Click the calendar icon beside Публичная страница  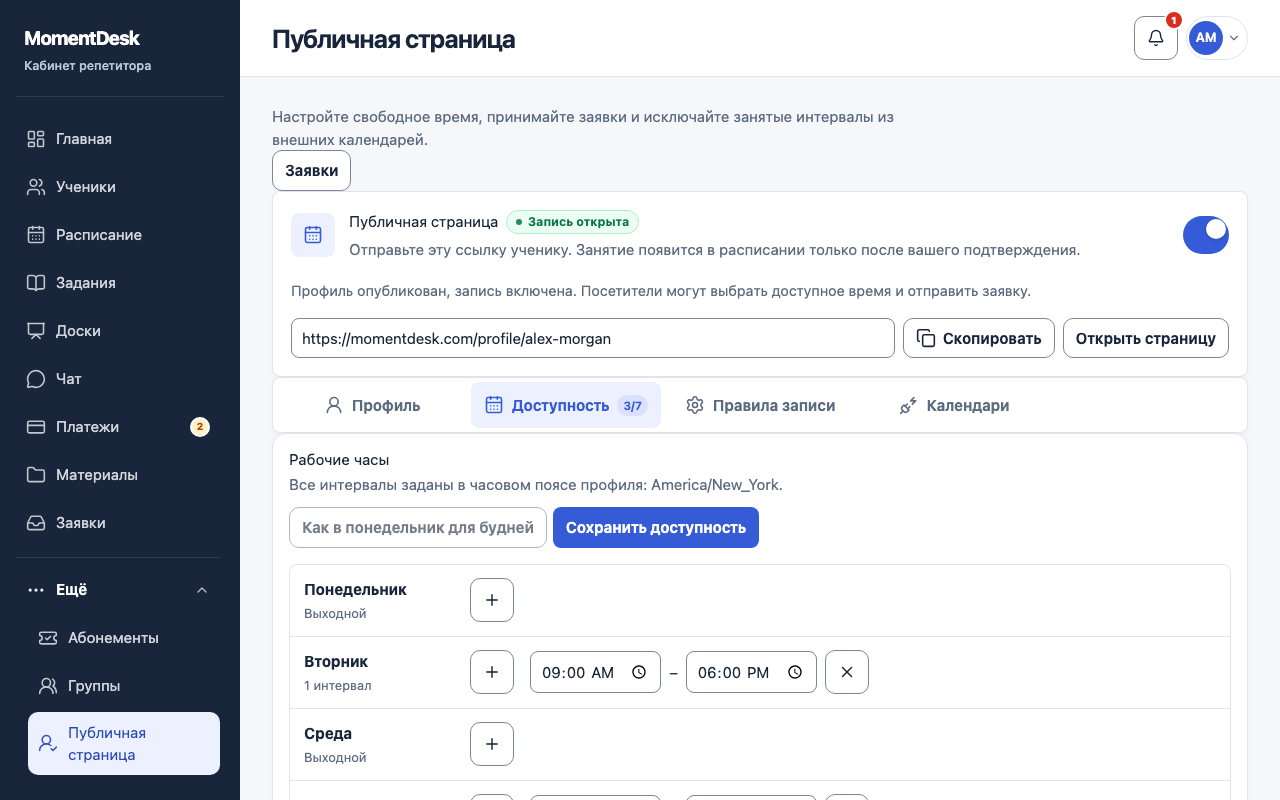coord(313,235)
